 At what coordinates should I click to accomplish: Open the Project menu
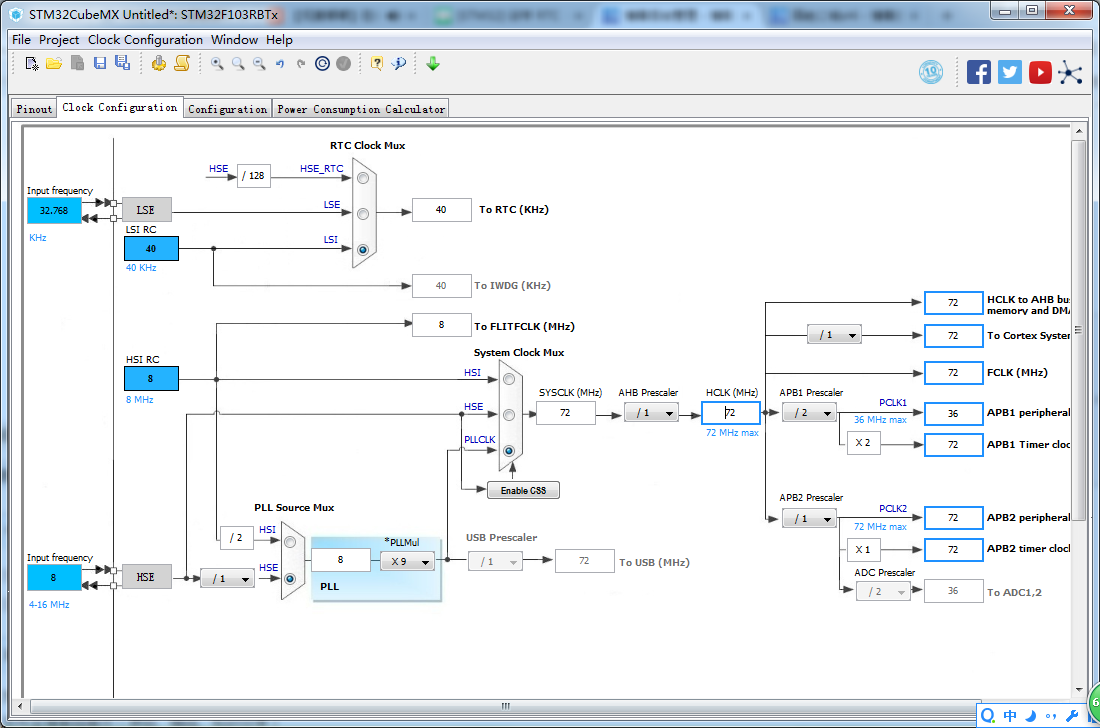click(59, 39)
